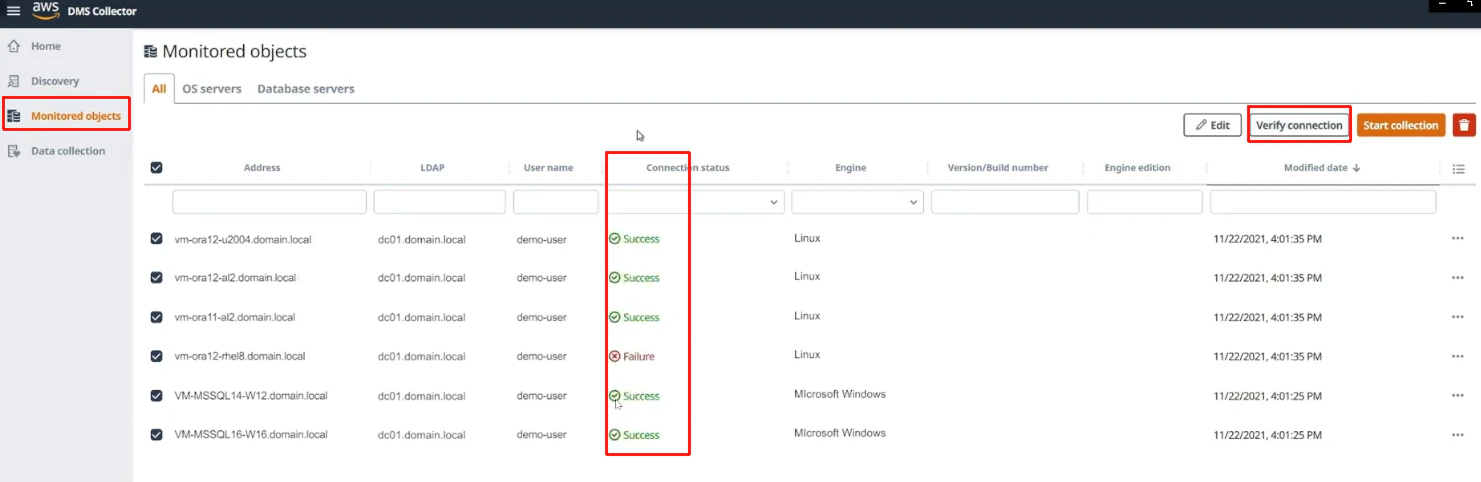
Task: Focus the Address filter field
Action: 270,202
